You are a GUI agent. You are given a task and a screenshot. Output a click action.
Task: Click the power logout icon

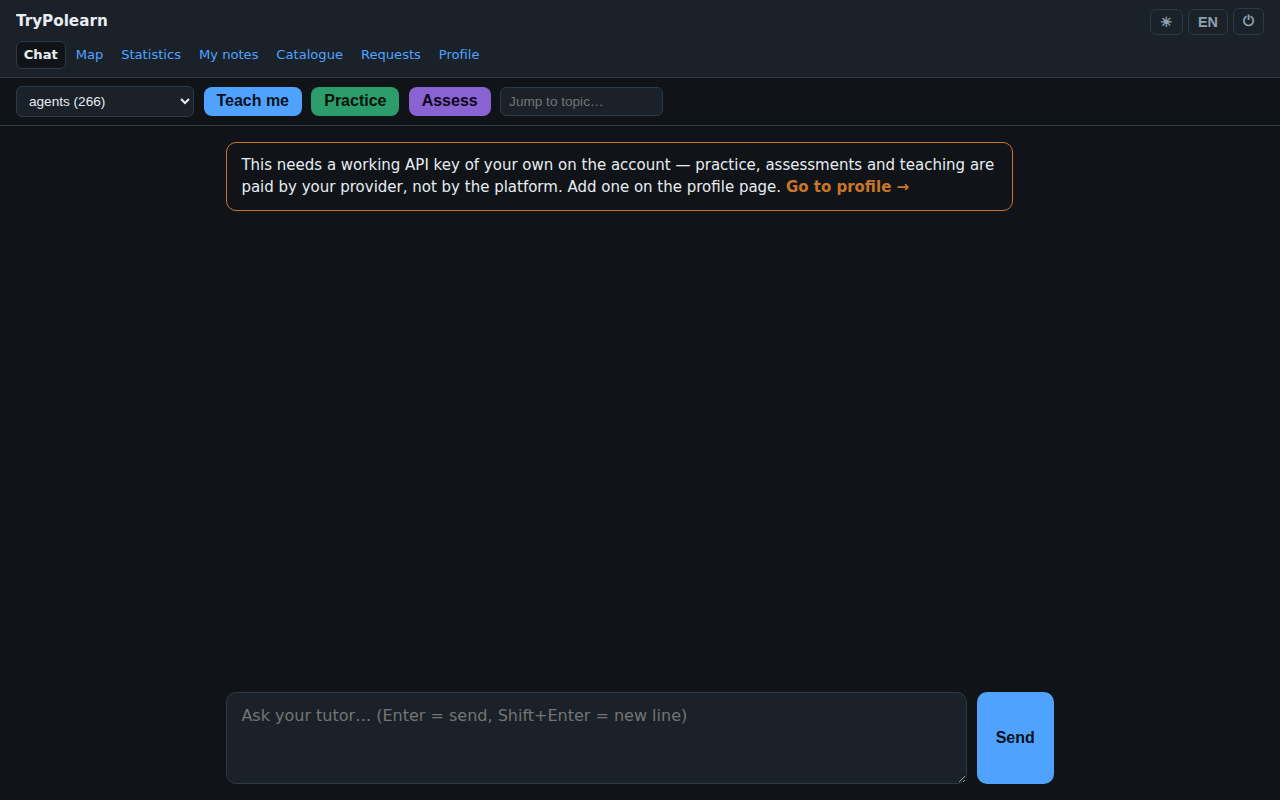pyautogui.click(x=1248, y=22)
